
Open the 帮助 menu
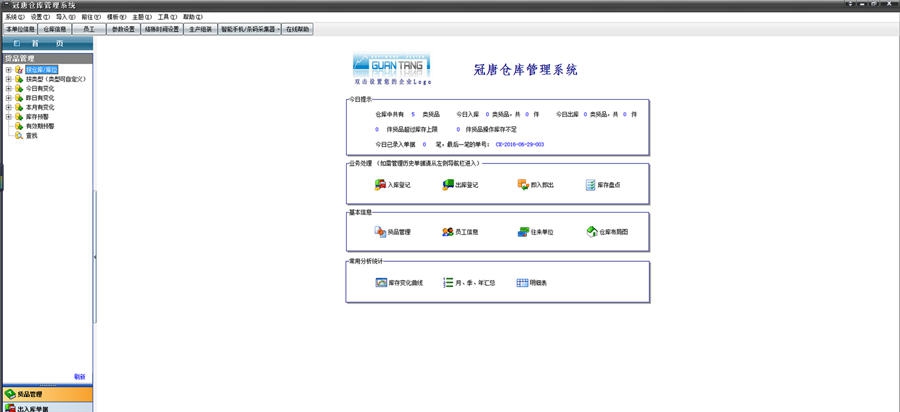click(x=193, y=17)
